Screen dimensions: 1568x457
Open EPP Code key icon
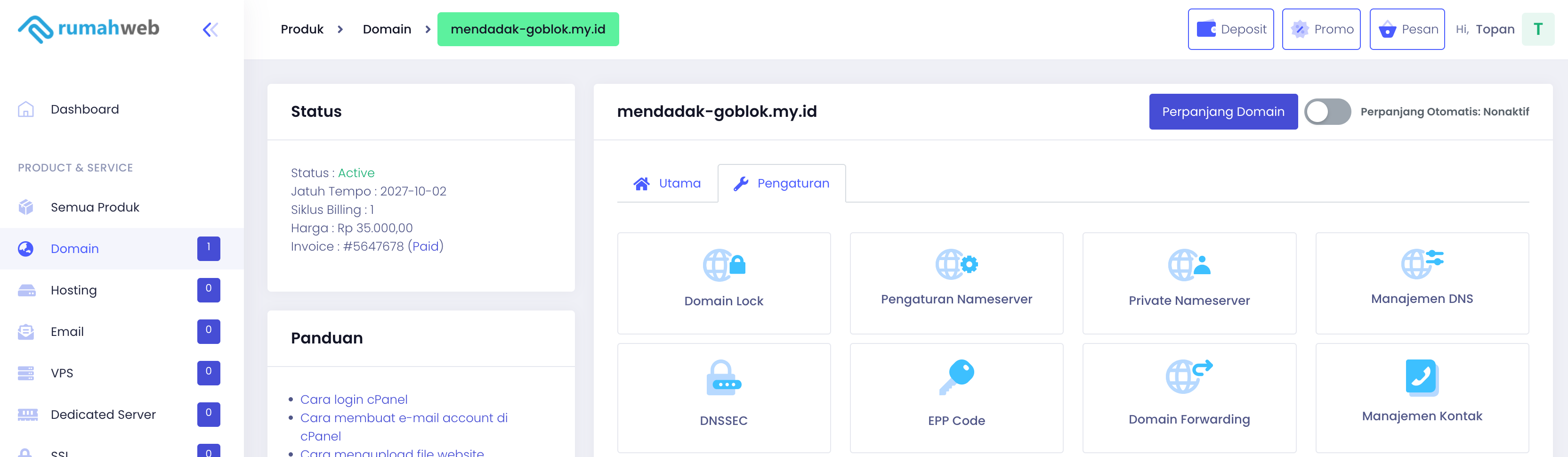pyautogui.click(x=956, y=377)
